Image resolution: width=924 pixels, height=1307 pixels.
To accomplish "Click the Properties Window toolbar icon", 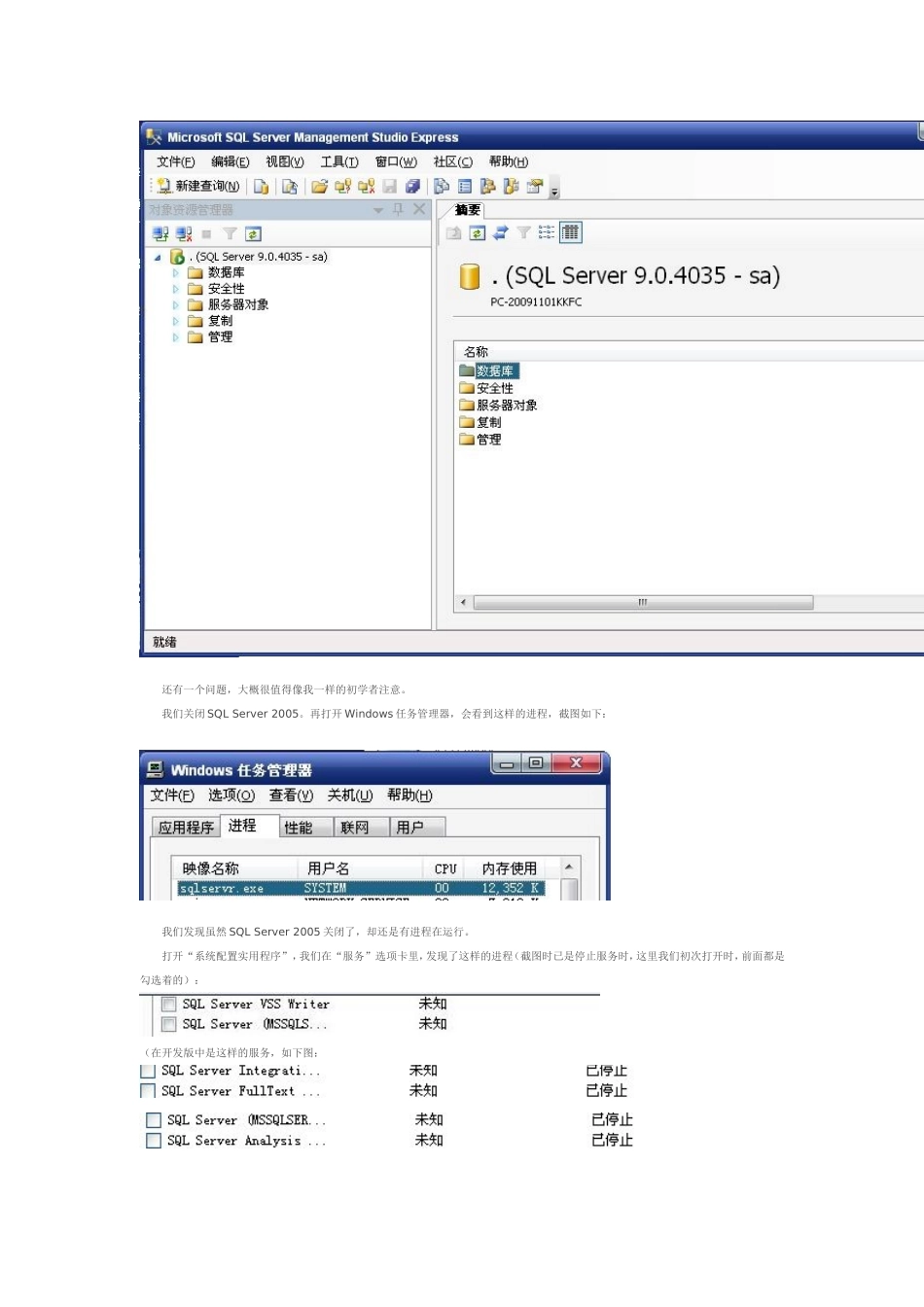I will [x=534, y=186].
